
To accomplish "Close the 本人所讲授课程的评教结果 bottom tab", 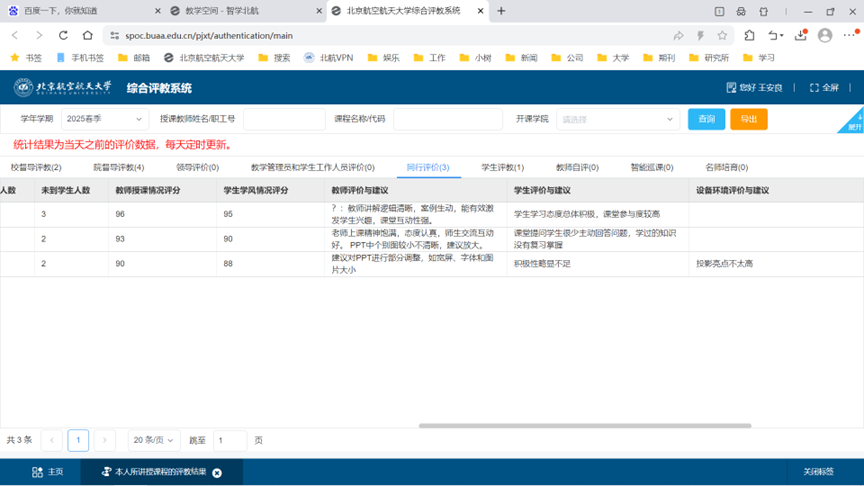I will coord(217,473).
